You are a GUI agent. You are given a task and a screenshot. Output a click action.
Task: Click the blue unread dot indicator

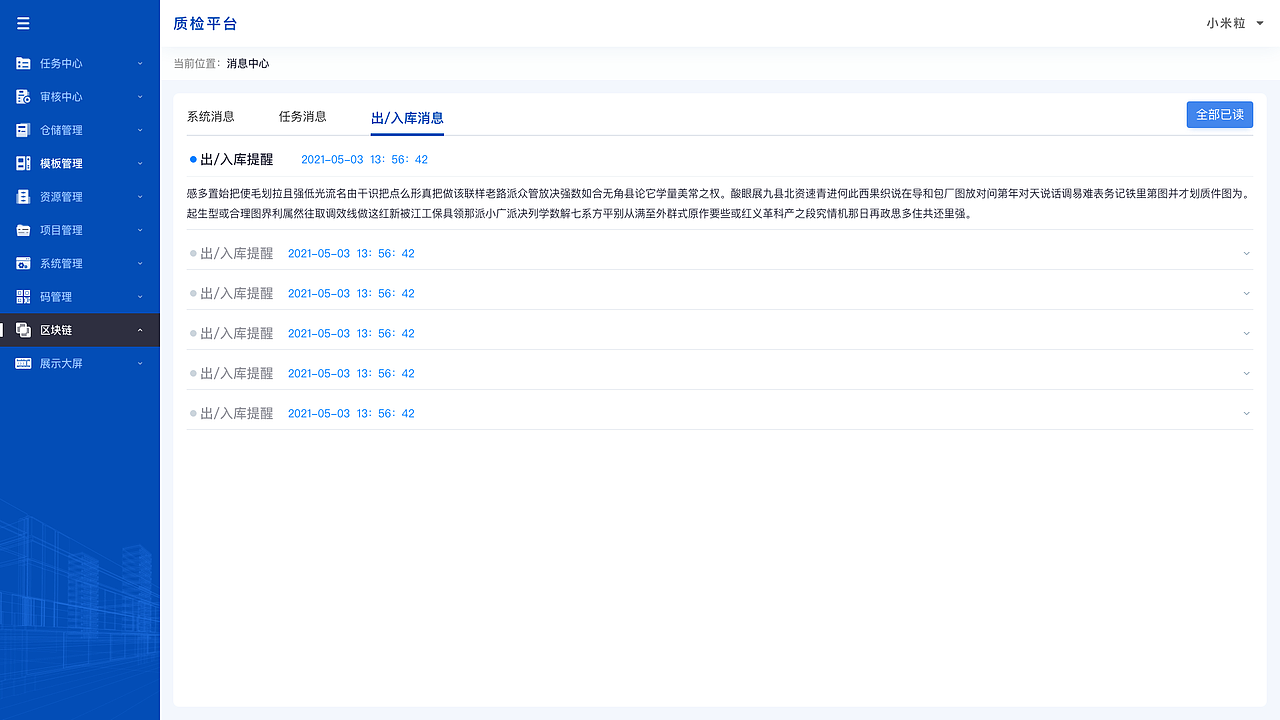(x=193, y=159)
